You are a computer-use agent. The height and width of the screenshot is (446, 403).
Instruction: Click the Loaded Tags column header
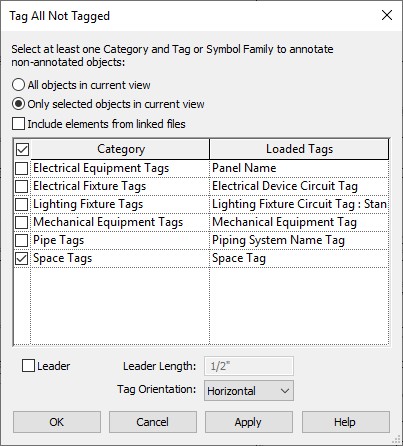point(299,149)
